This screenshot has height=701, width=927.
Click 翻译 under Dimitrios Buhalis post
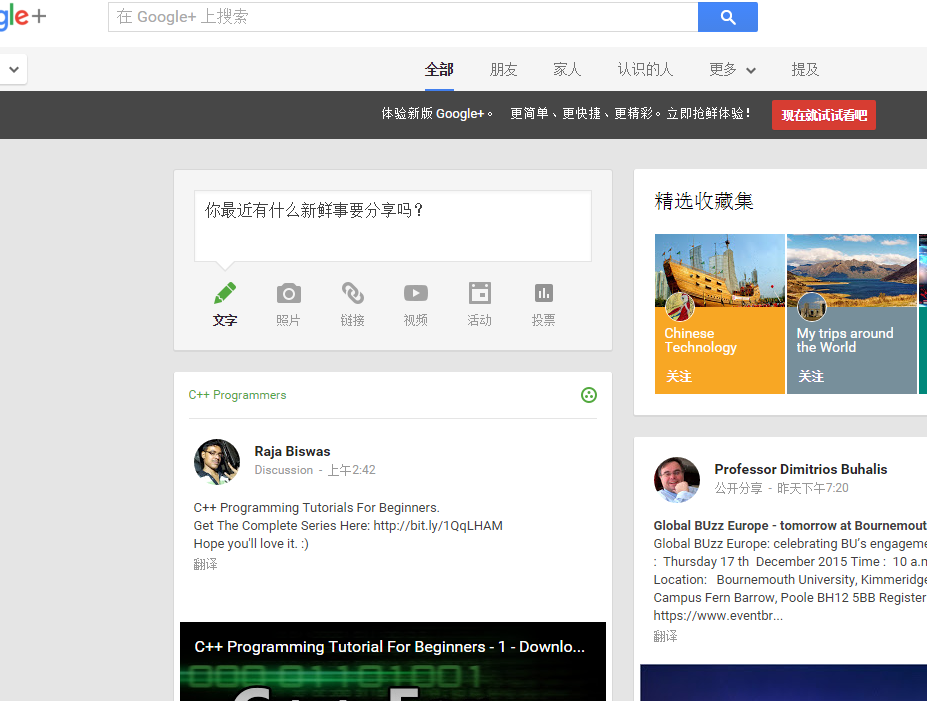pyautogui.click(x=666, y=637)
